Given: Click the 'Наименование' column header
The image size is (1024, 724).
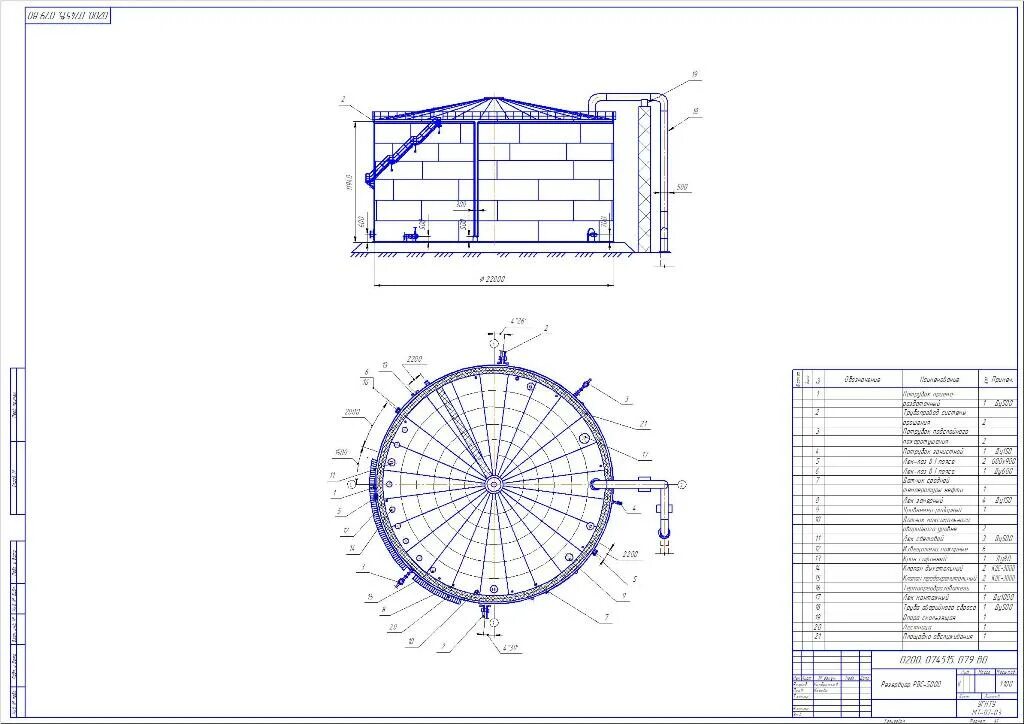Looking at the screenshot, I should pyautogui.click(x=939, y=379).
